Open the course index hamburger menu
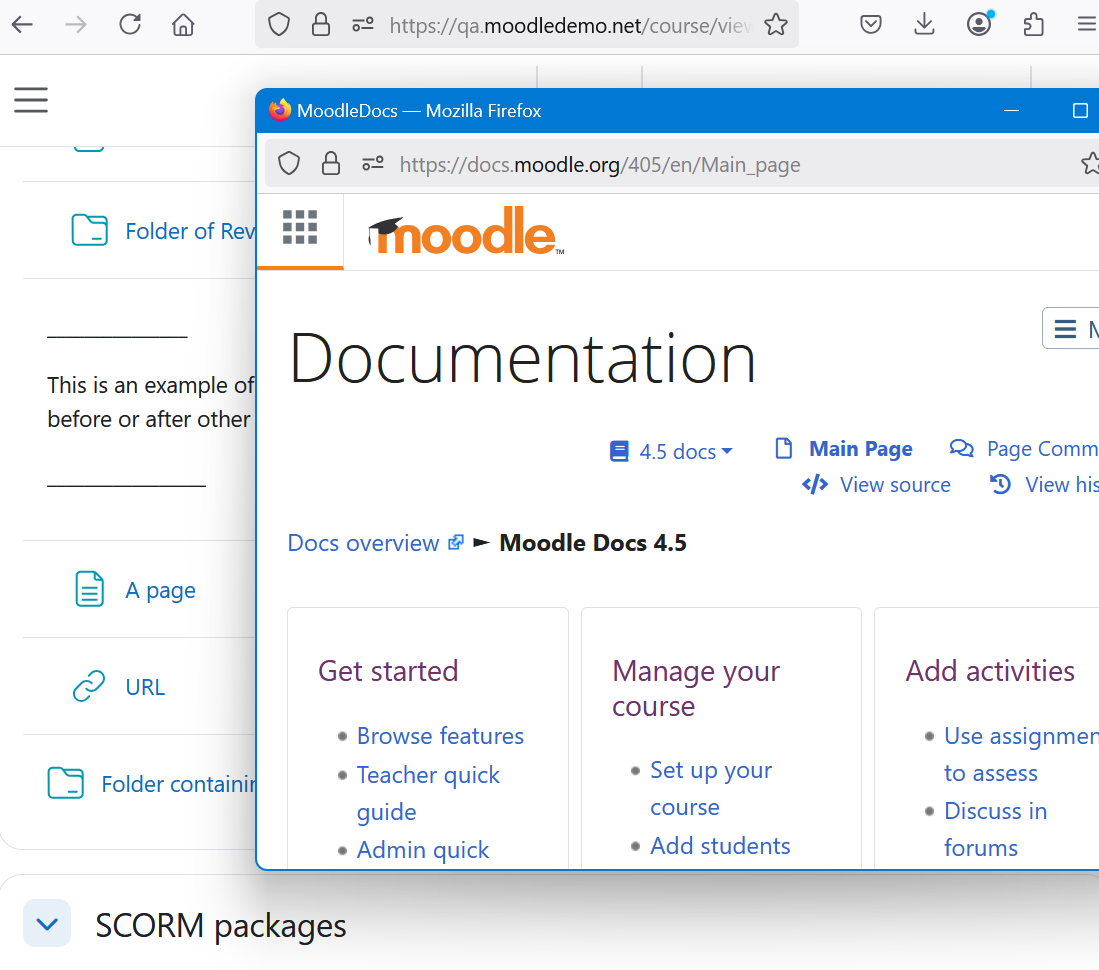Viewport: 1099px width, 970px height. [x=31, y=100]
